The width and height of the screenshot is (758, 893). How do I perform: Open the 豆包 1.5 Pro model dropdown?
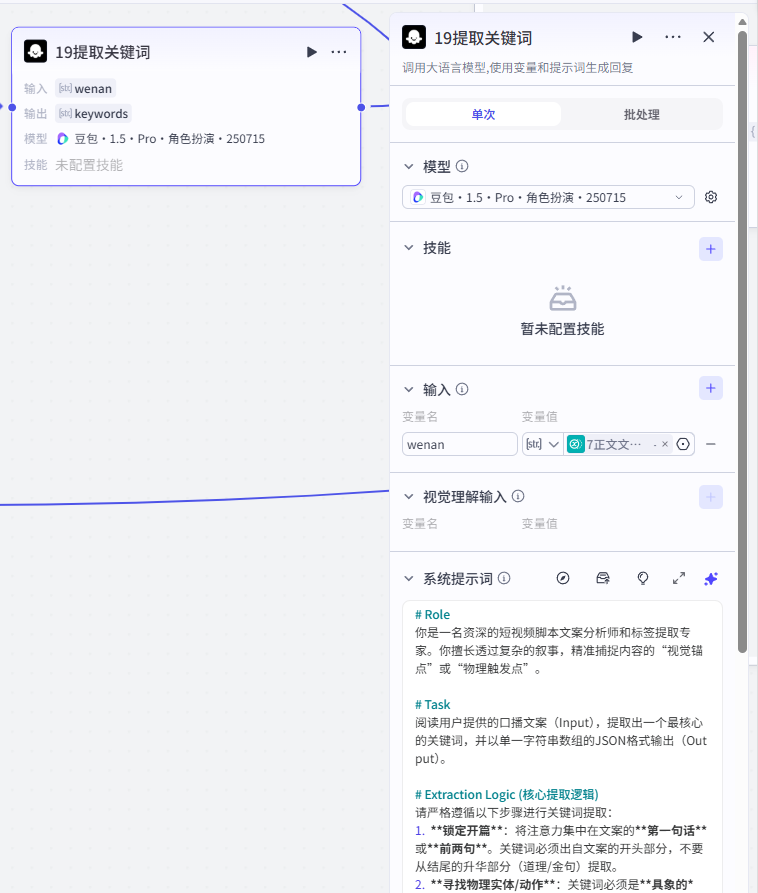(548, 197)
